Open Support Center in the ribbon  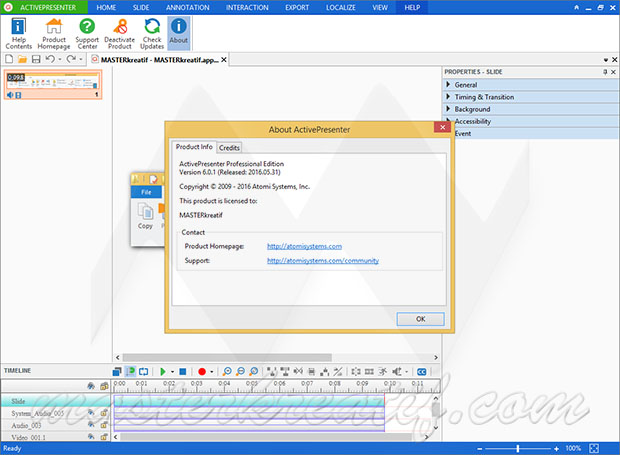pyautogui.click(x=87, y=34)
